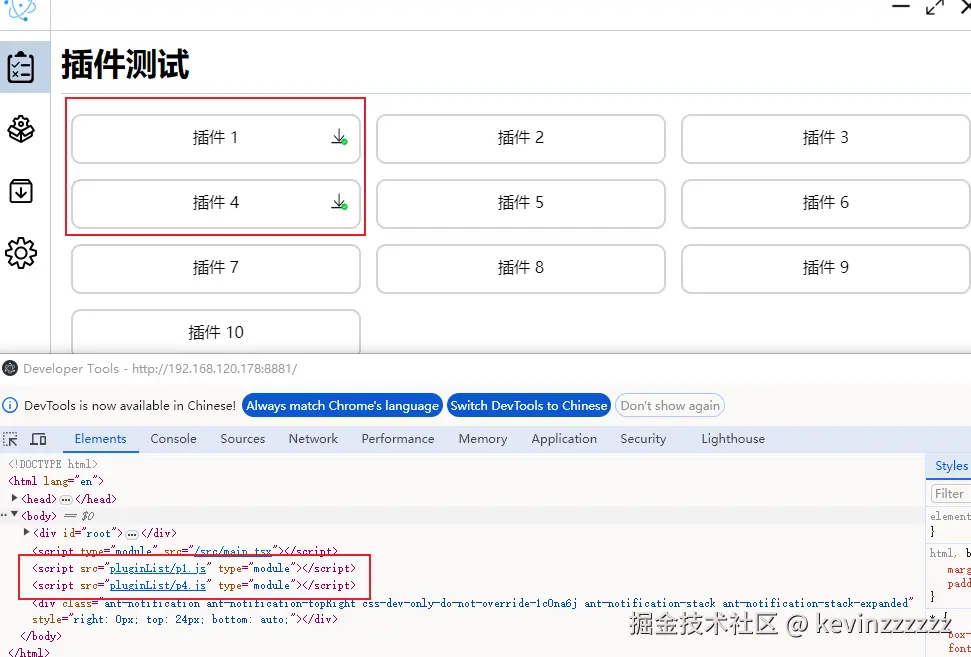
Task: Select the 插件 2 card
Action: pyautogui.click(x=521, y=139)
